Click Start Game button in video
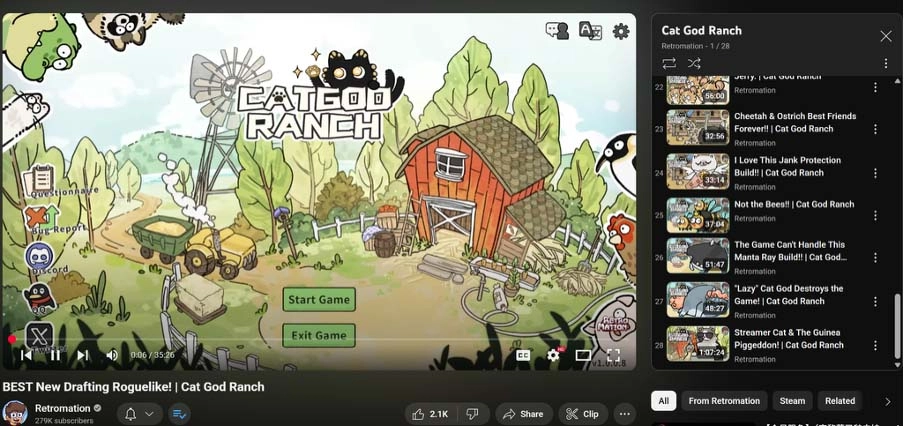The image size is (904, 426). [x=319, y=300]
